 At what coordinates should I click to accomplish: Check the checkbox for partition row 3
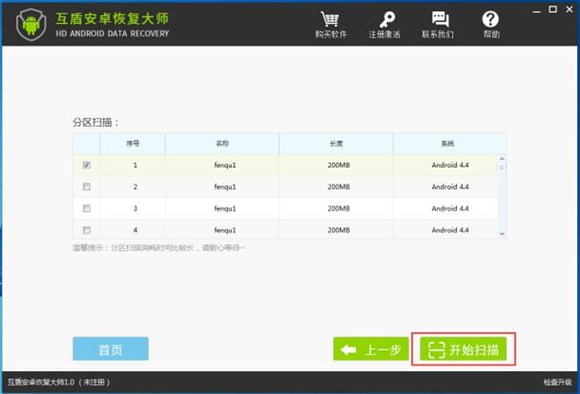pyautogui.click(x=87, y=208)
